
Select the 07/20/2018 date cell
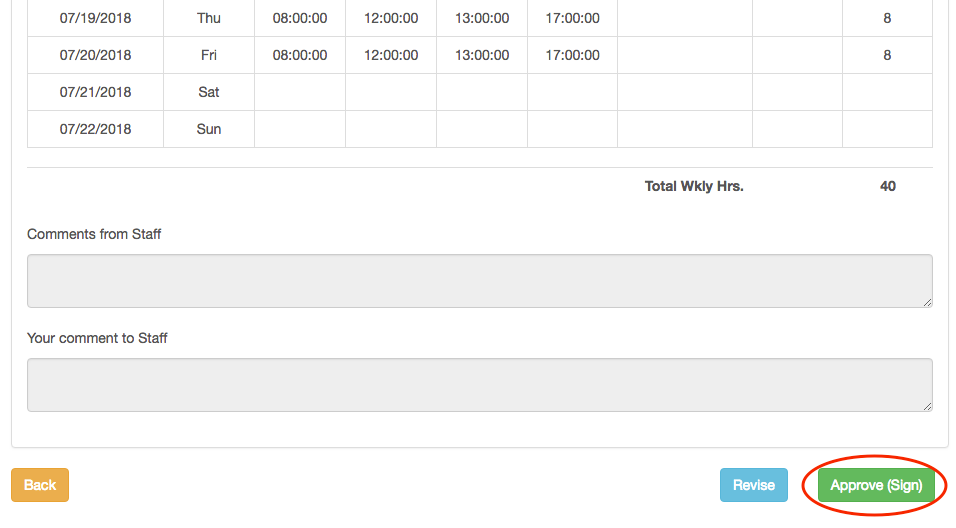tap(96, 55)
